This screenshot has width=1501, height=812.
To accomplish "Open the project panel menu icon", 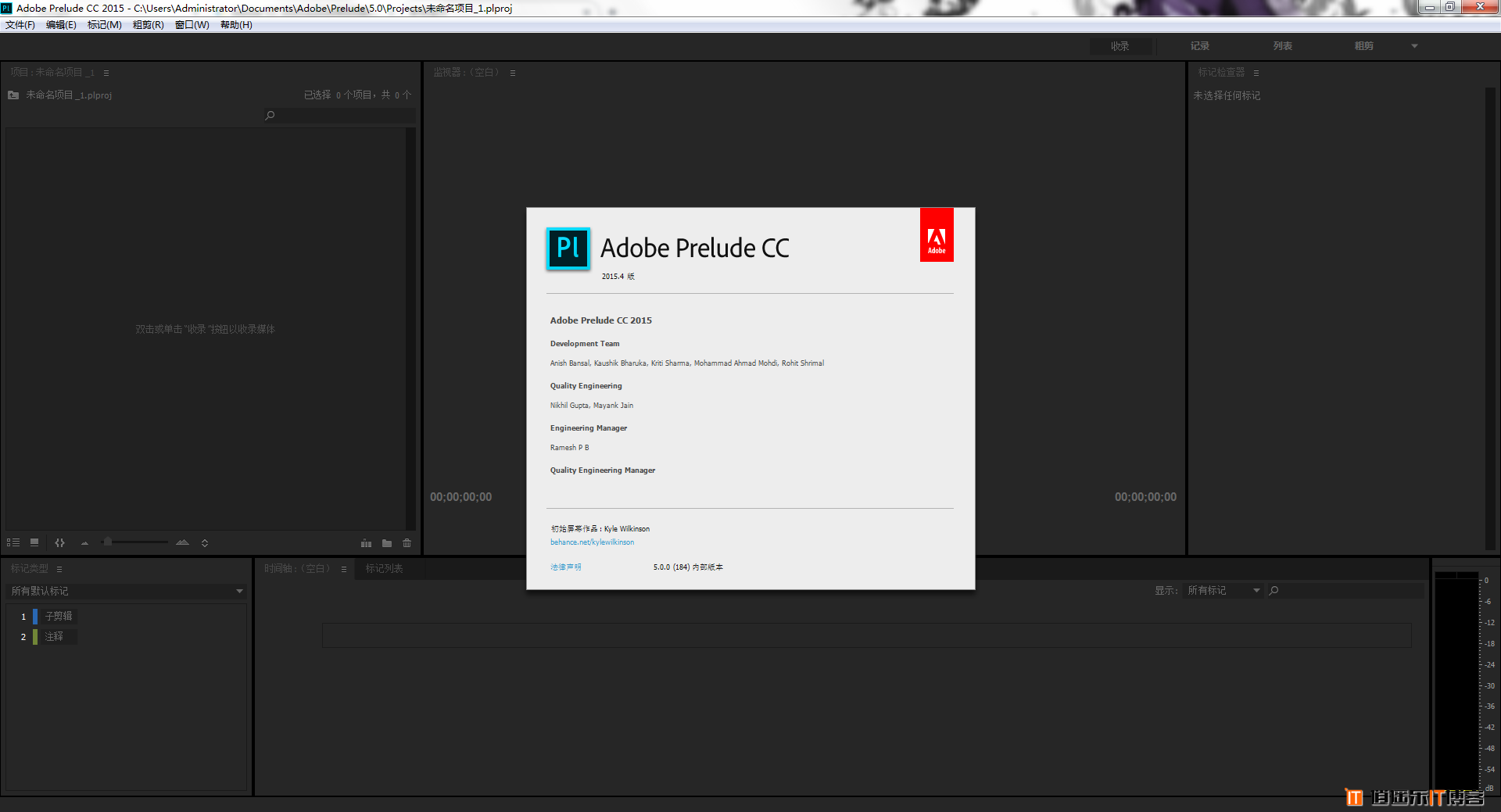I will pyautogui.click(x=106, y=73).
